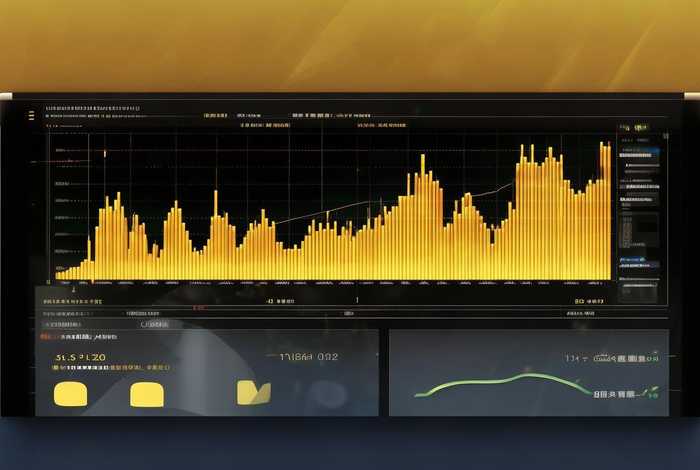This screenshot has height=470, width=700.
Task: Select the blue highlighted row in the sidebar
Action: [x=638, y=154]
